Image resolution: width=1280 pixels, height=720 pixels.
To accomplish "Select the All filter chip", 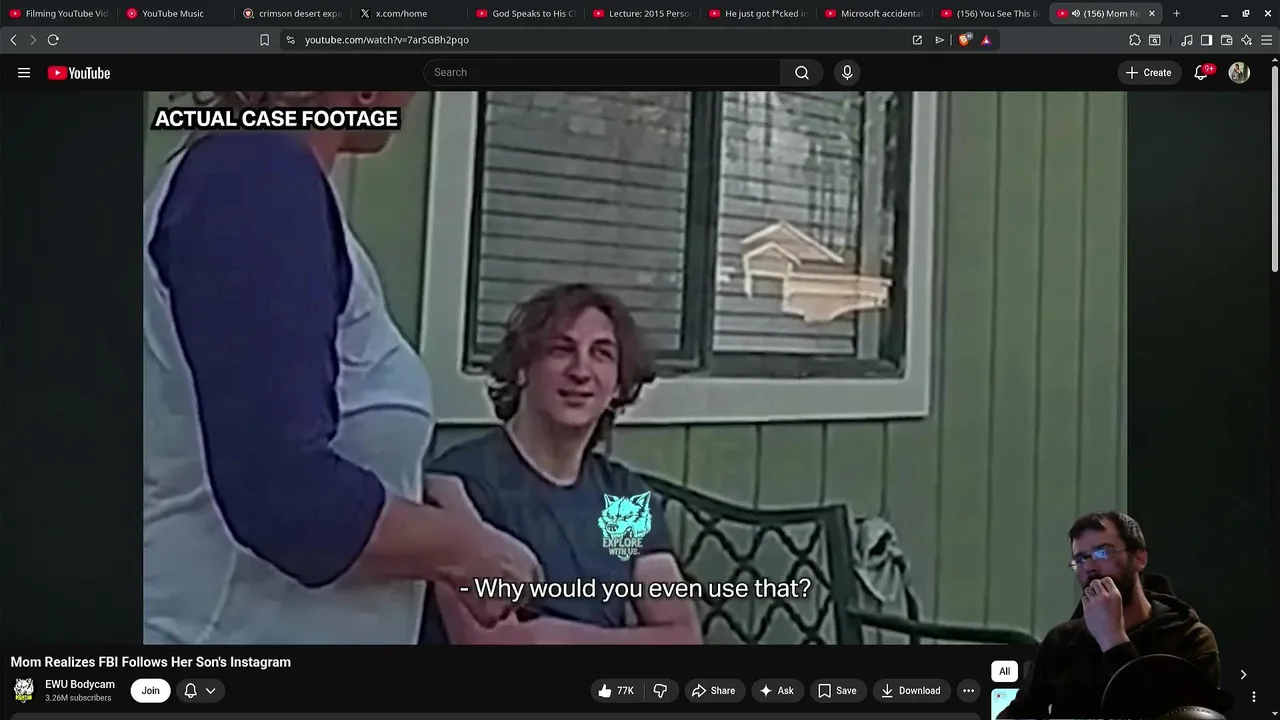I will tap(1004, 671).
